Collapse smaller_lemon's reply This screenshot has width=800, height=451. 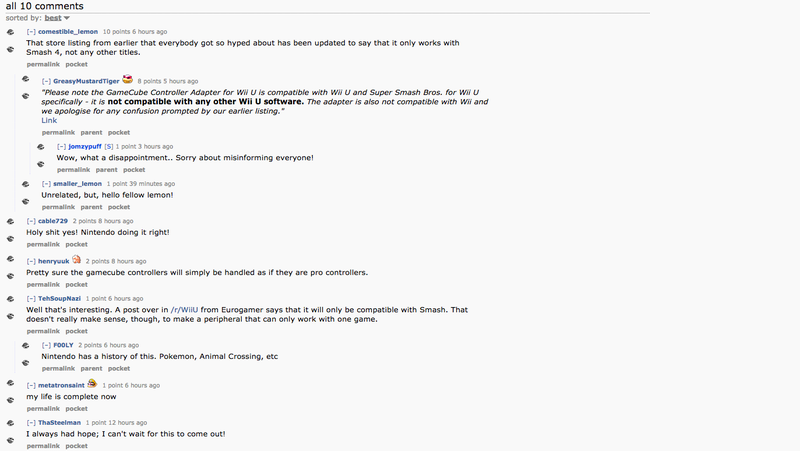[46, 184]
